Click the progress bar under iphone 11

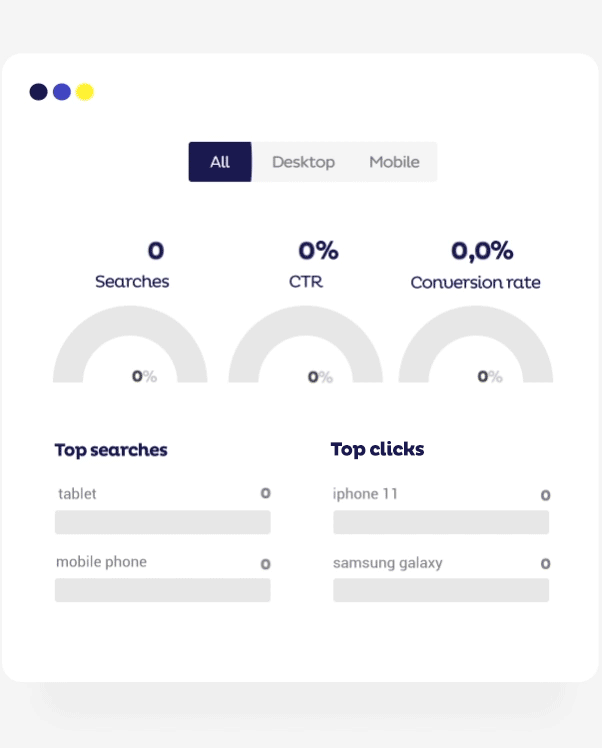point(440,522)
